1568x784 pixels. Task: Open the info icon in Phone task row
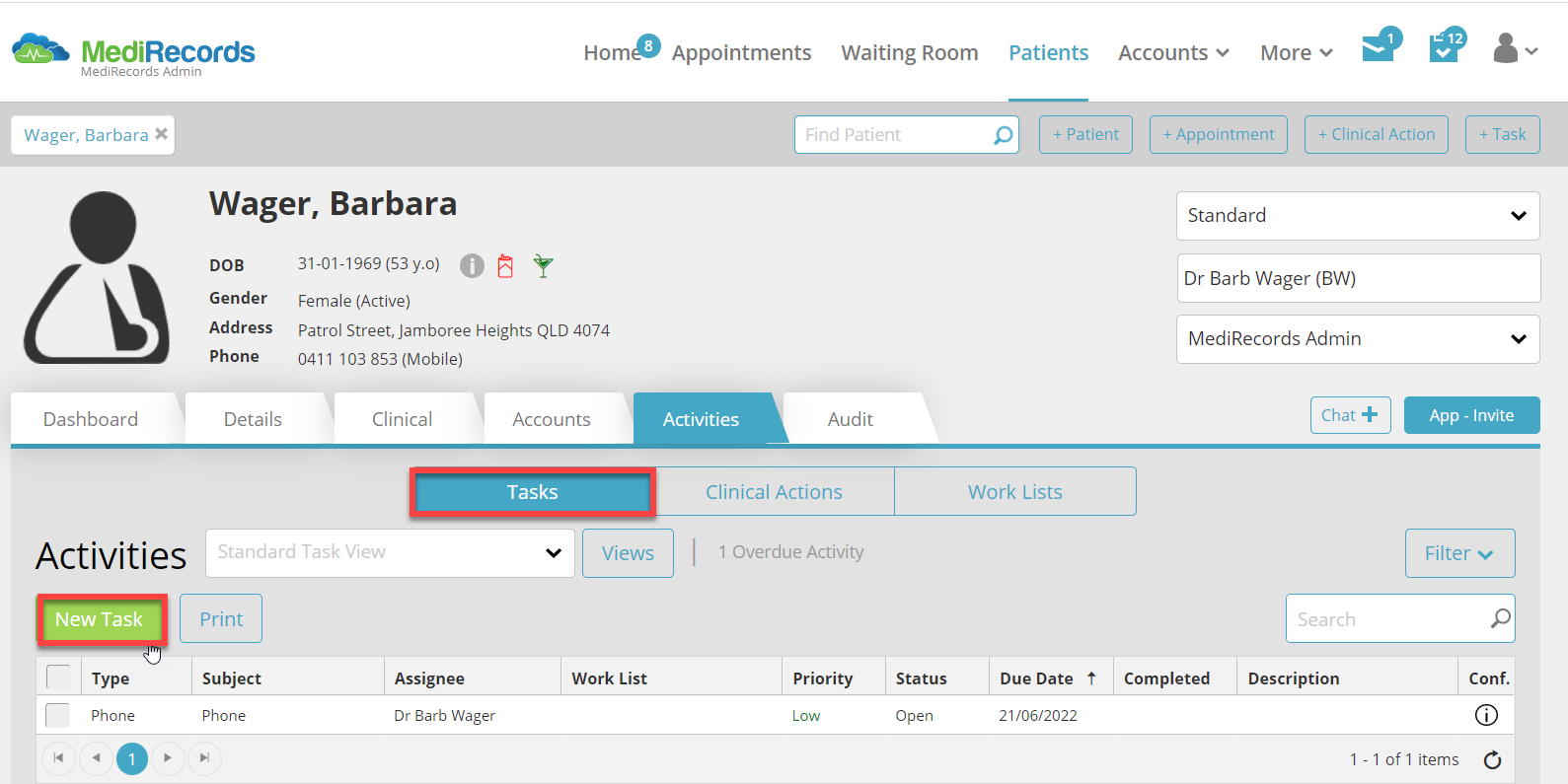1486,715
